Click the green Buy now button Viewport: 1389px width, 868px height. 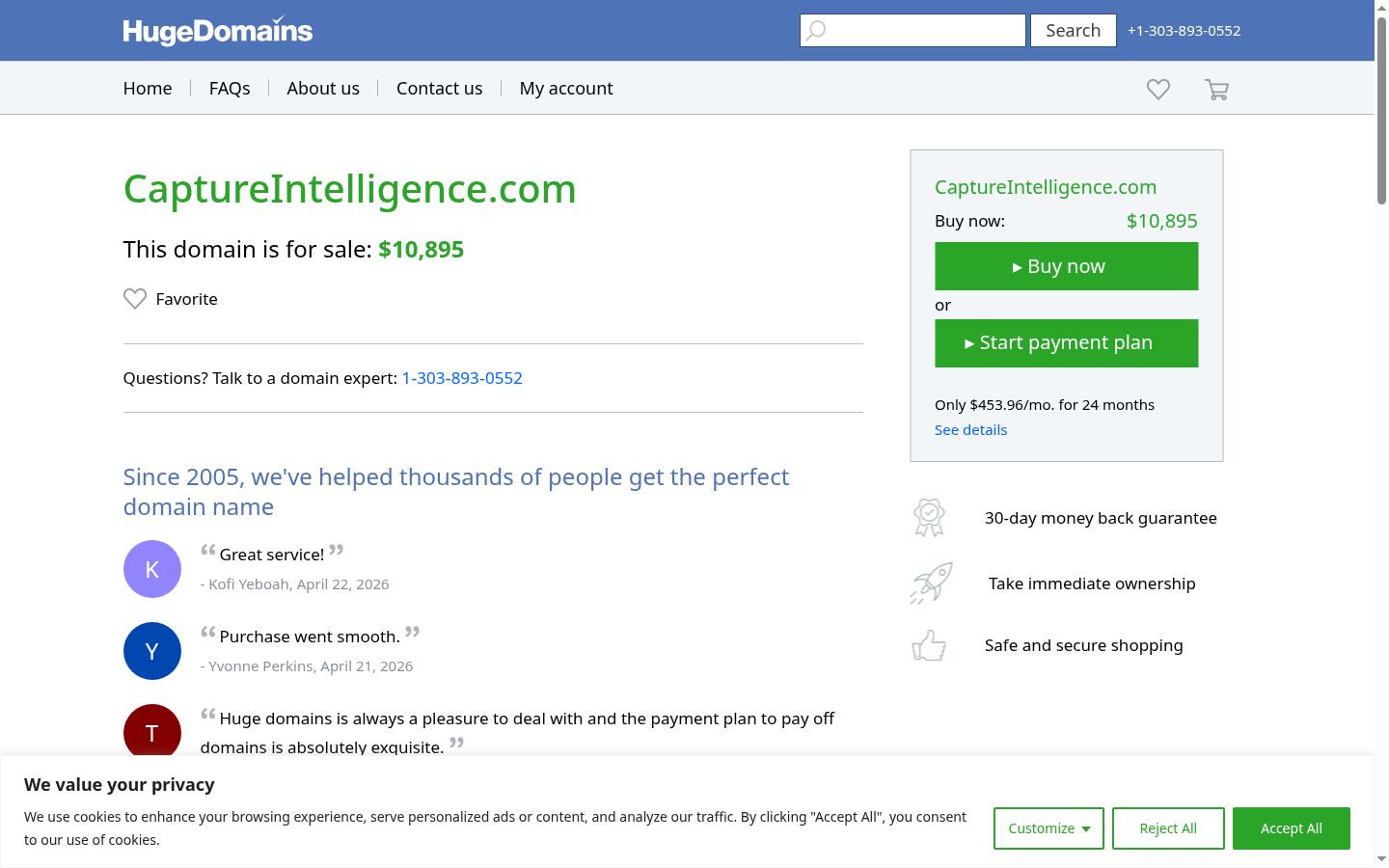pyautogui.click(x=1067, y=266)
